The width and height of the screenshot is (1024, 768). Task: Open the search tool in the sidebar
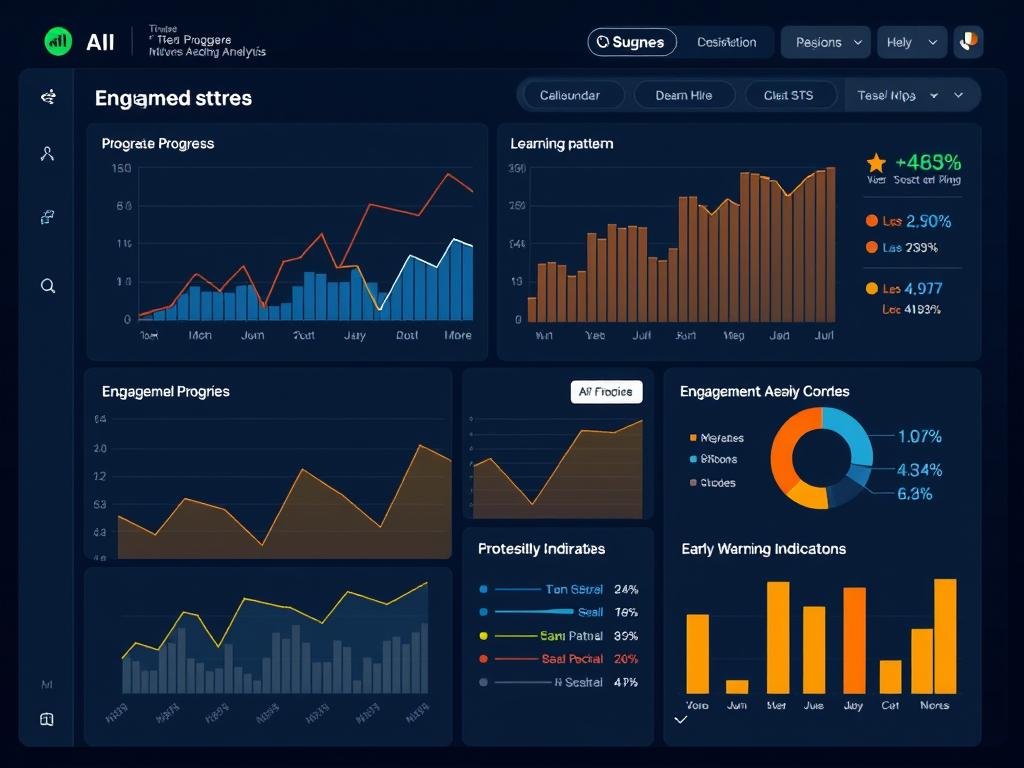point(47,286)
